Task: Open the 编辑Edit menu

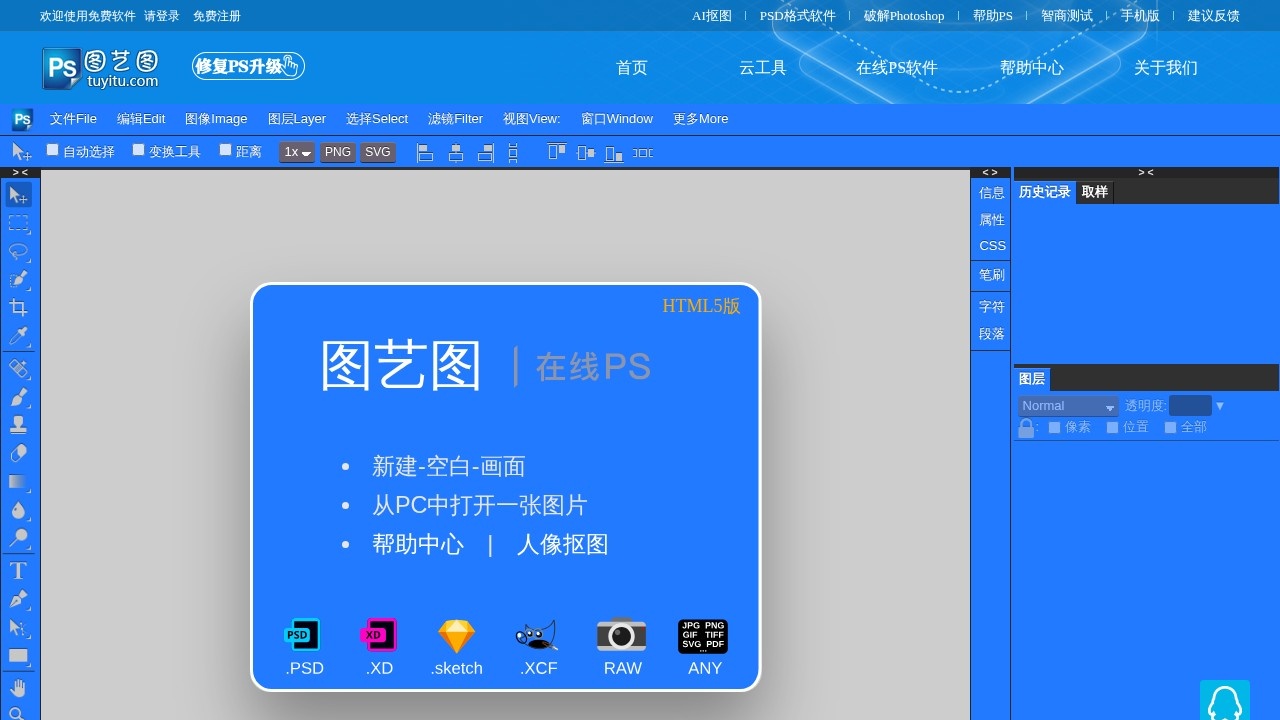Action: point(141,119)
